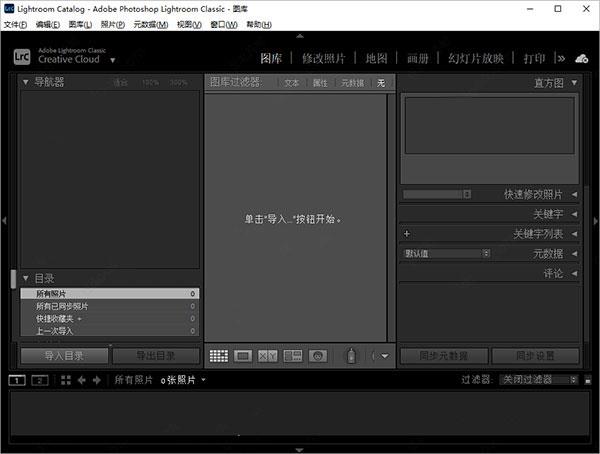Switch to the 画册 module

coord(417,59)
